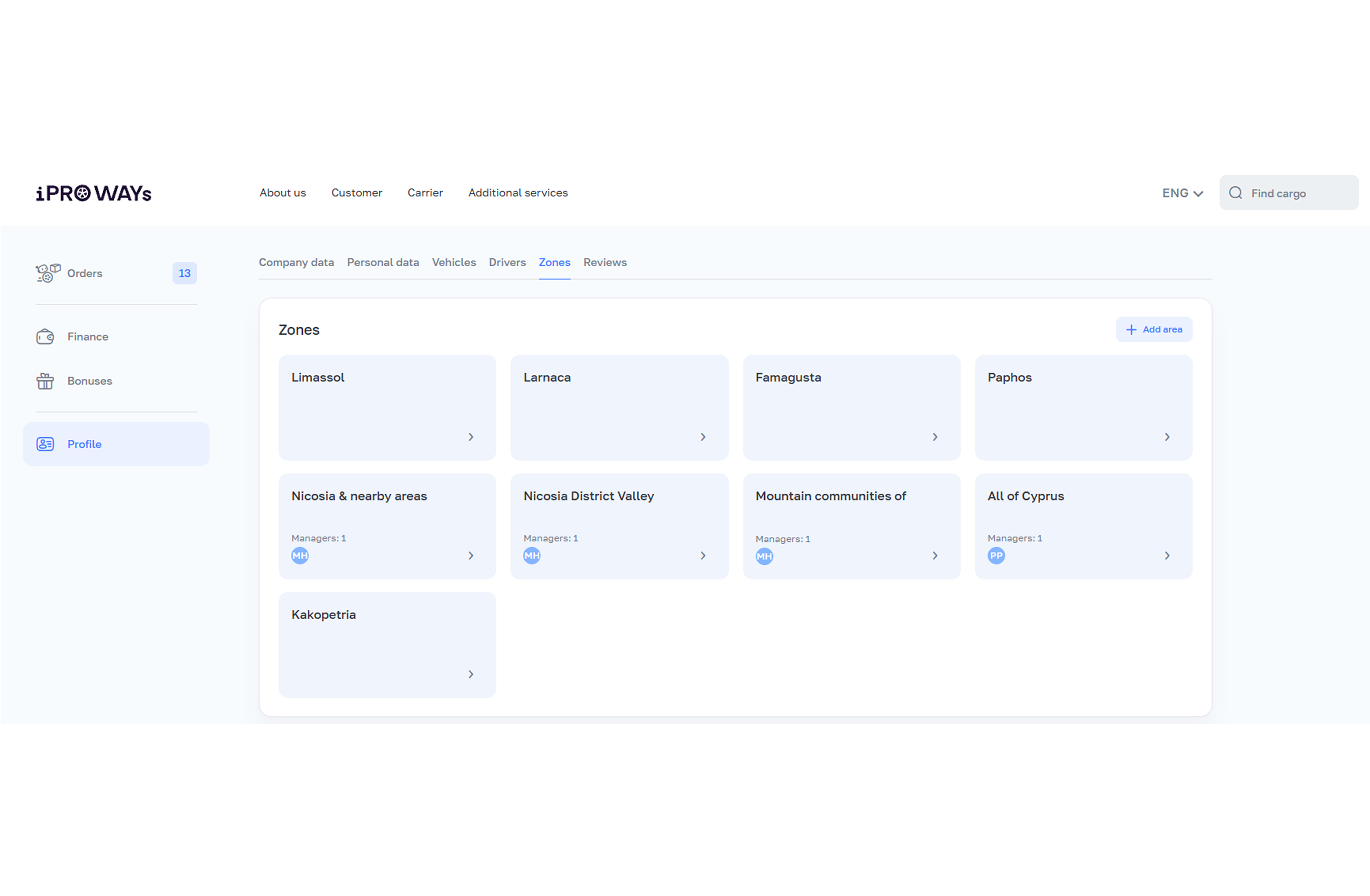Image resolution: width=1370 pixels, height=896 pixels.
Task: Expand the Limassol zone chevron
Action: click(x=471, y=437)
